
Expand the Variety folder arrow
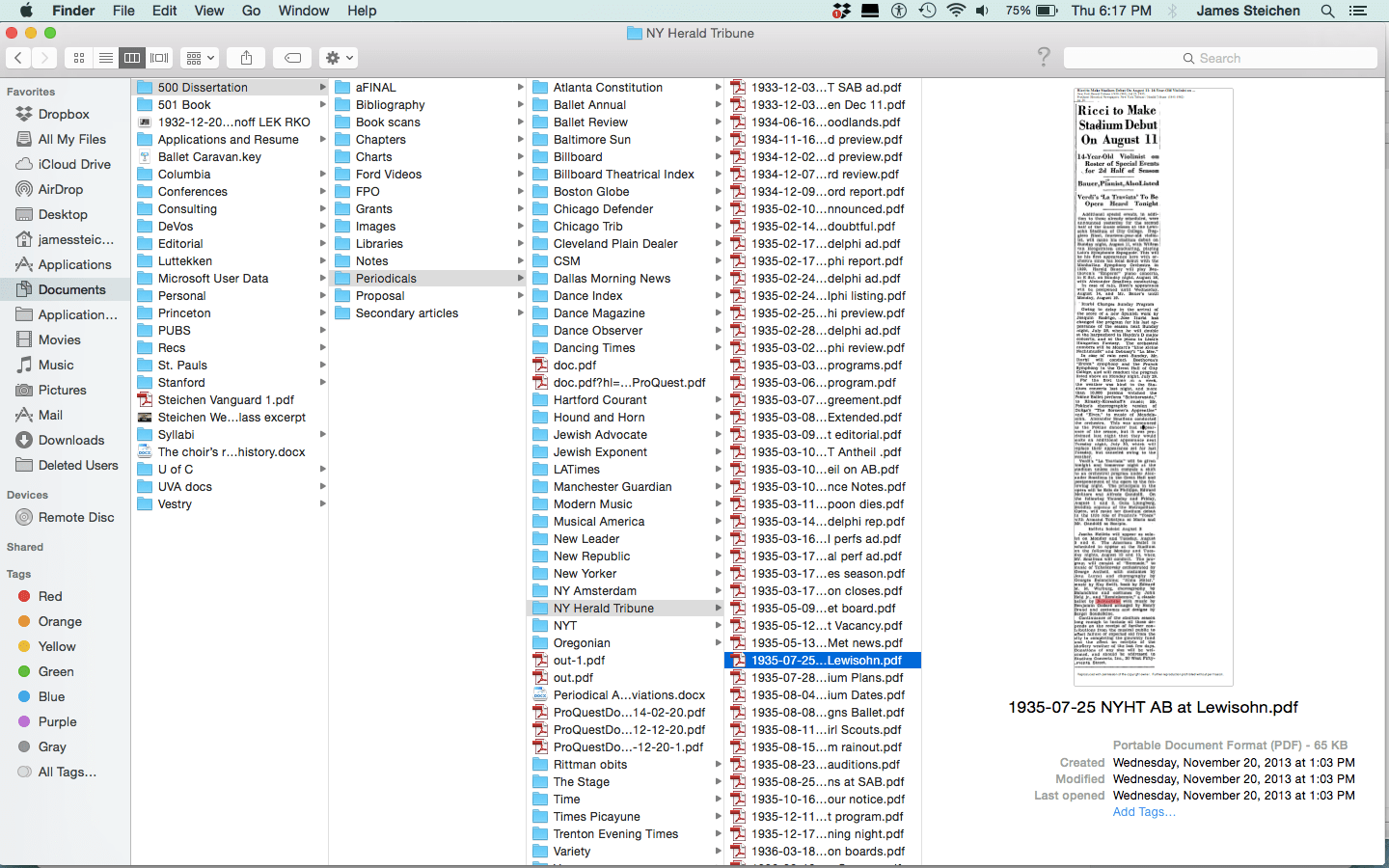tap(719, 852)
